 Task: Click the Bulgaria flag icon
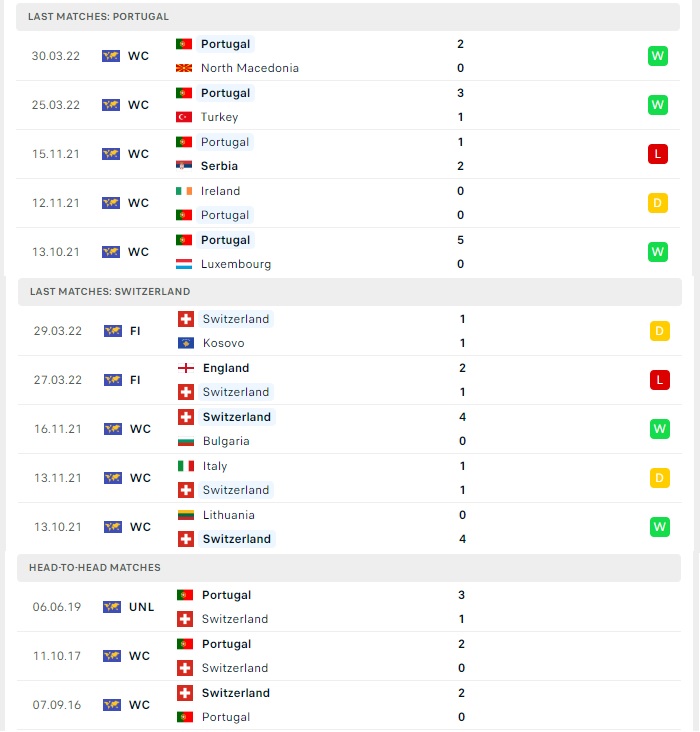pyautogui.click(x=185, y=441)
